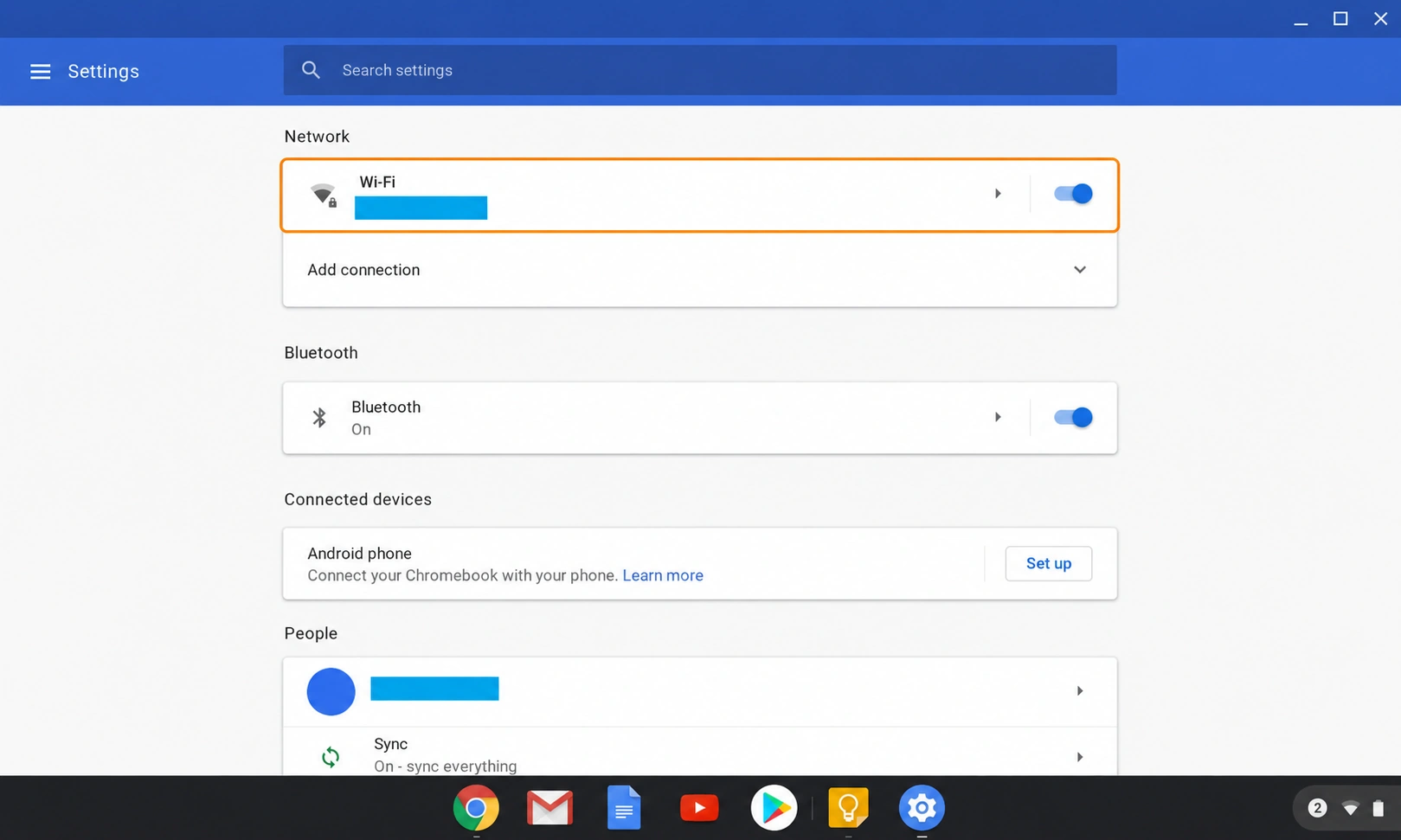Click the Bluetooth On status text
The width and height of the screenshot is (1401, 840).
pyautogui.click(x=361, y=429)
